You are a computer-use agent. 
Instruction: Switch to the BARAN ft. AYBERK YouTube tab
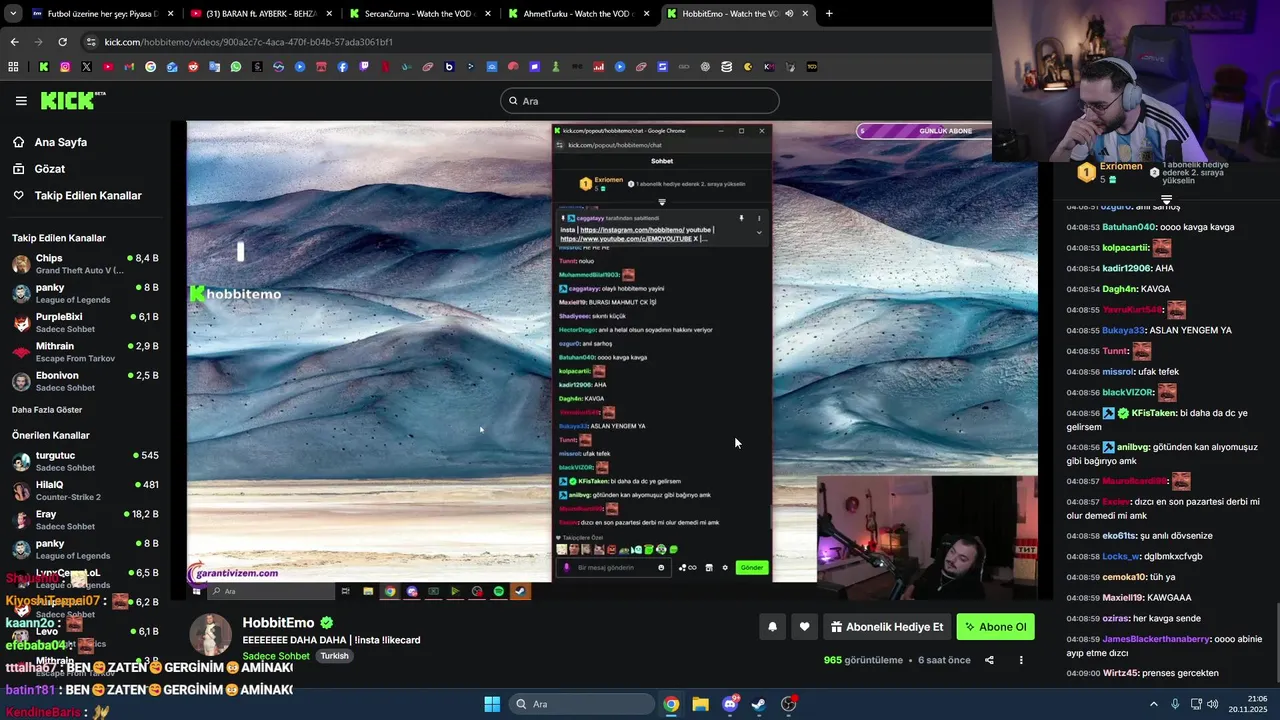261,14
